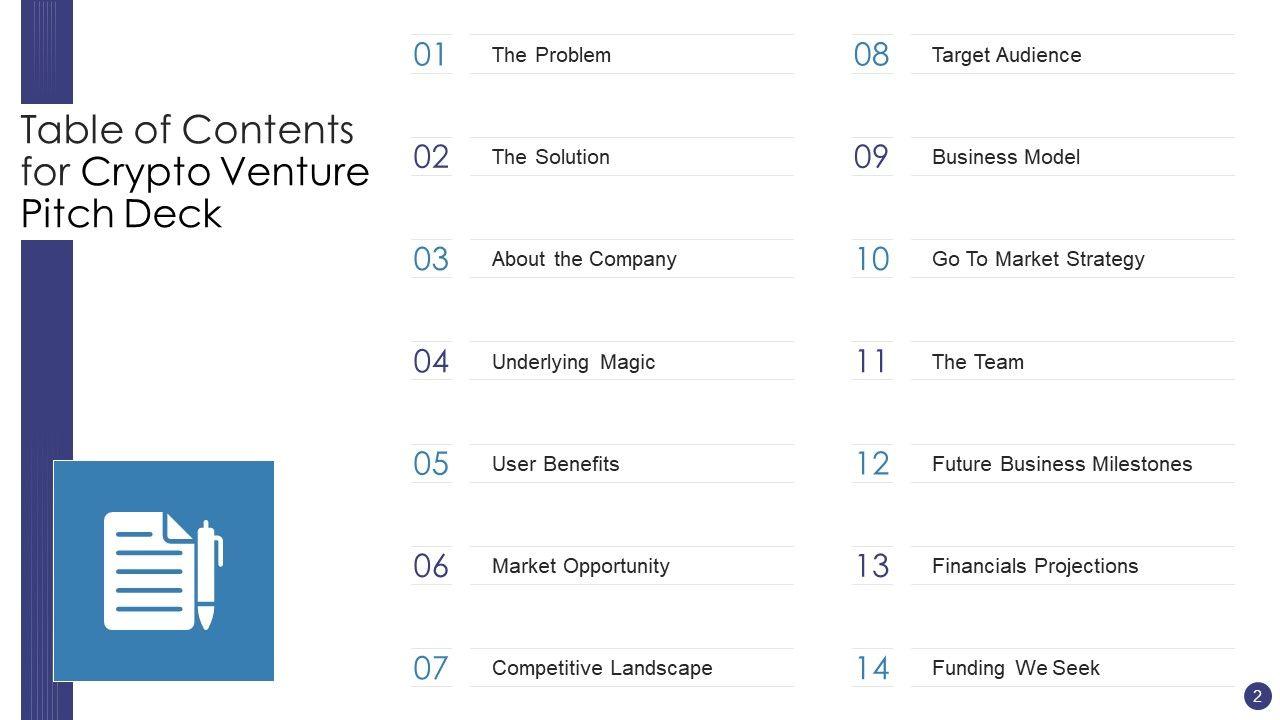The width and height of the screenshot is (1280, 720).
Task: Click the number 14 label
Action: point(872,668)
